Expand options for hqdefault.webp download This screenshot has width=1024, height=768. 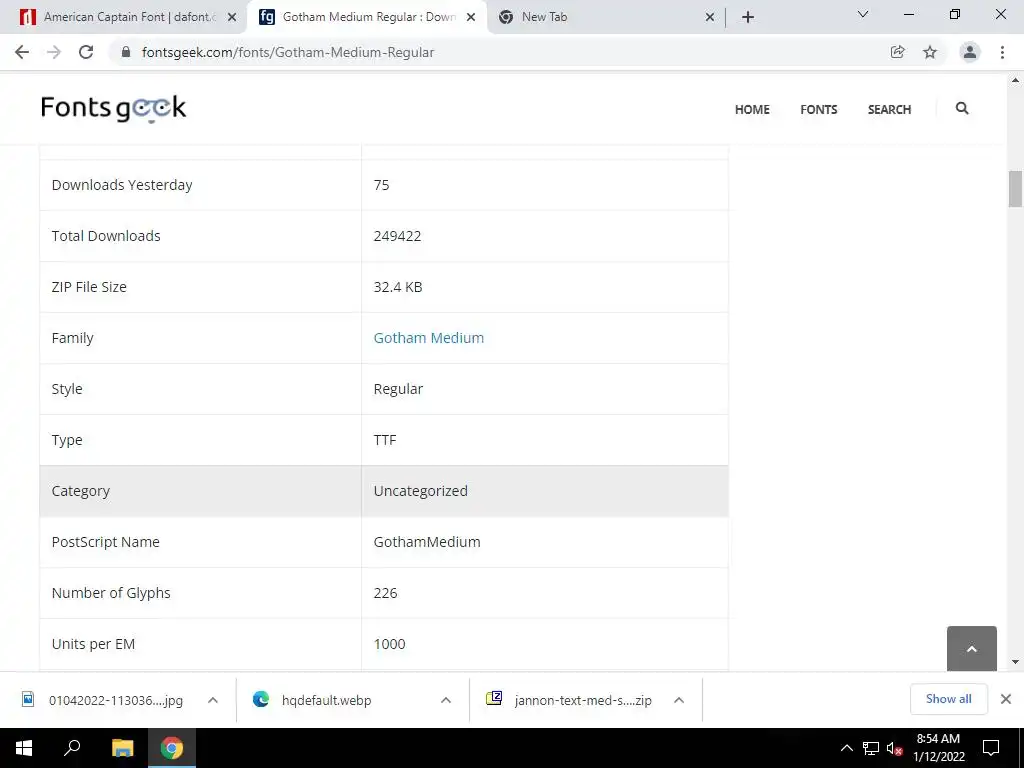pos(446,700)
